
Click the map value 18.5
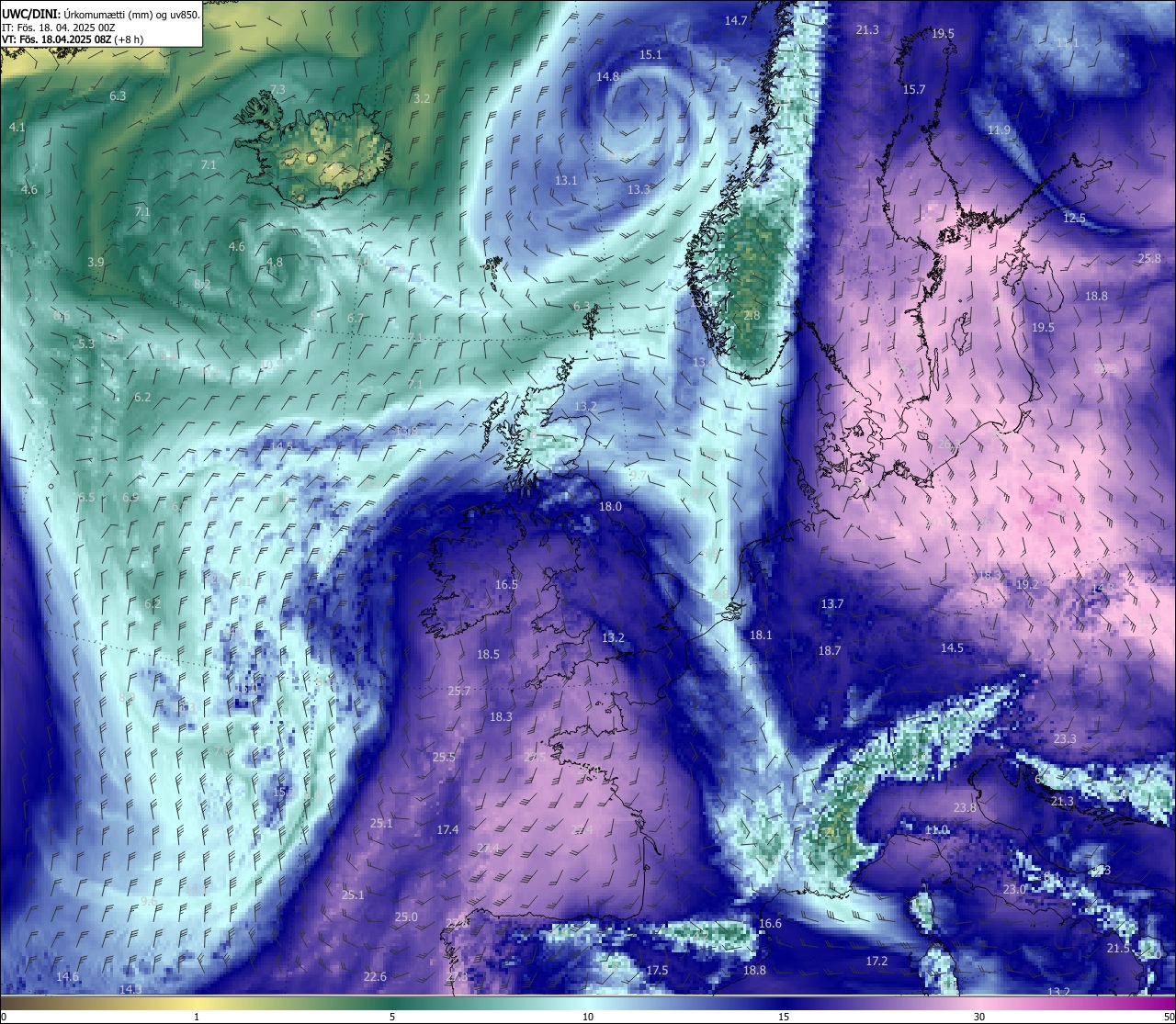pos(488,655)
